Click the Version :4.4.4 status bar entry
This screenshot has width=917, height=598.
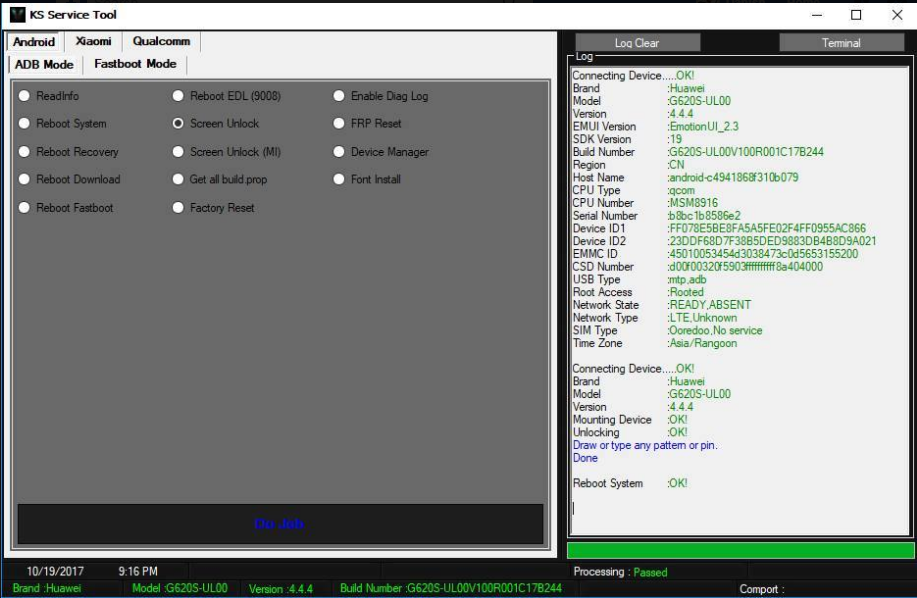pyautogui.click(x=281, y=589)
